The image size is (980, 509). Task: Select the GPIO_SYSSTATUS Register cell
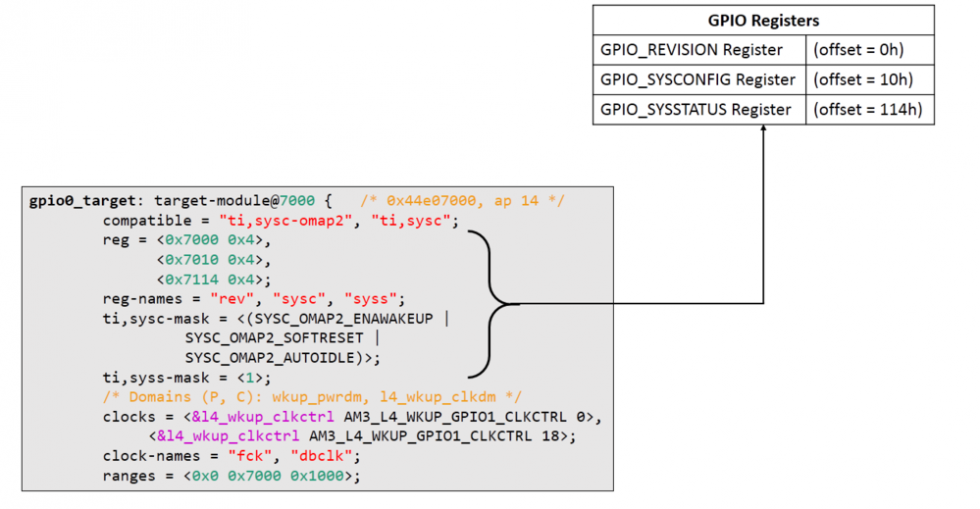pos(698,109)
